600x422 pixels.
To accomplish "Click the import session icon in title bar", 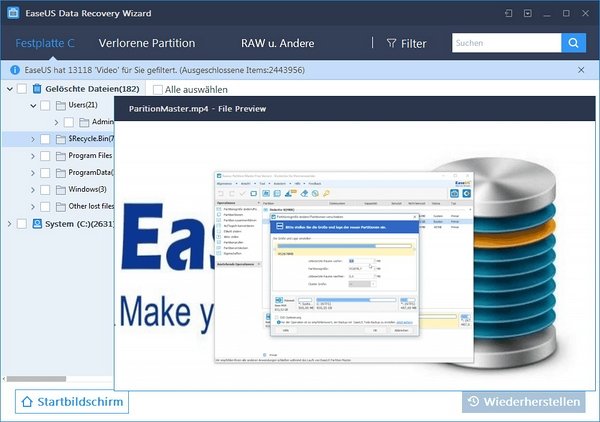I will (509, 13).
